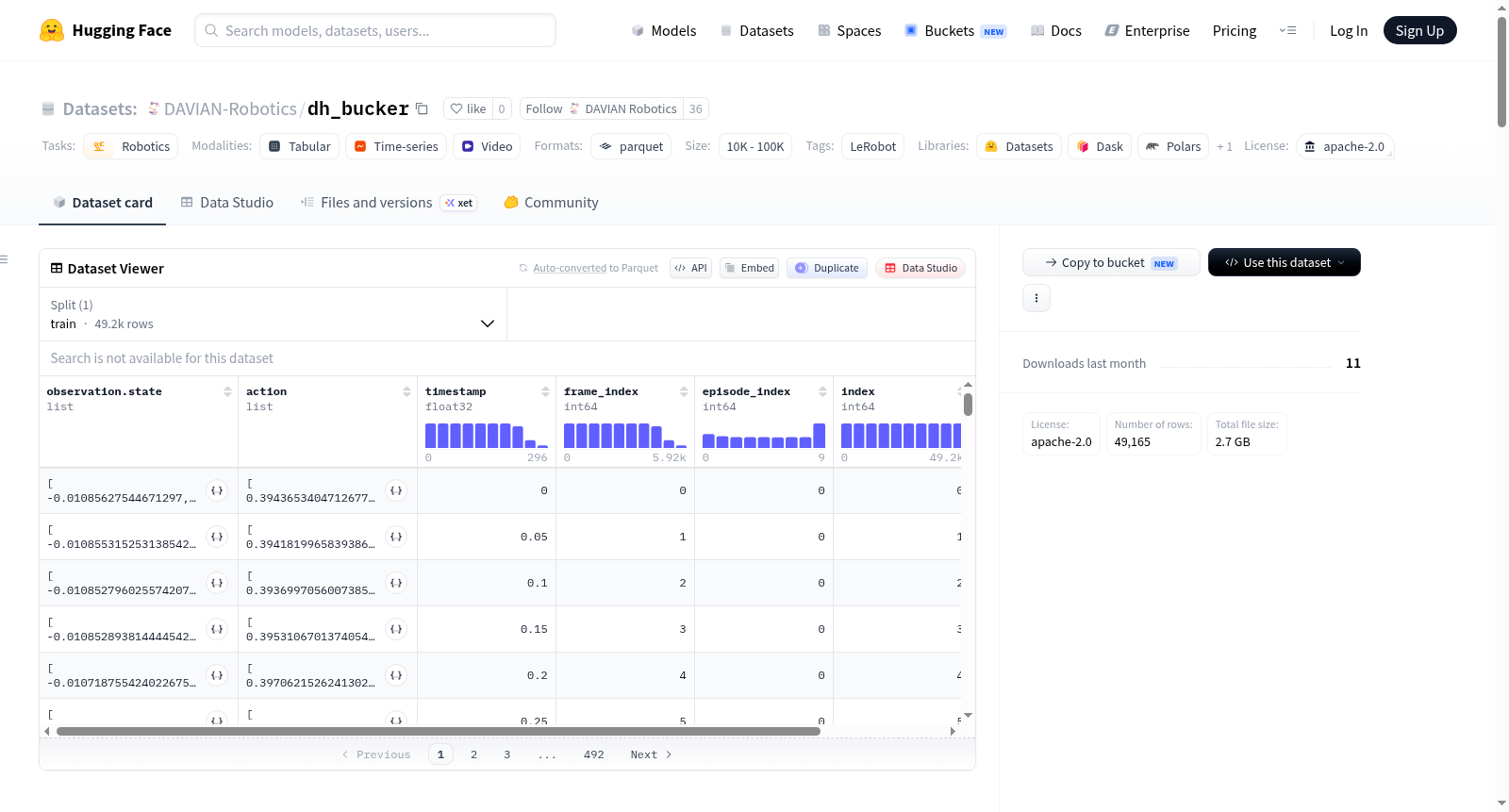The image size is (1509, 812).
Task: Open the Dataset card tab
Action: [103, 203]
